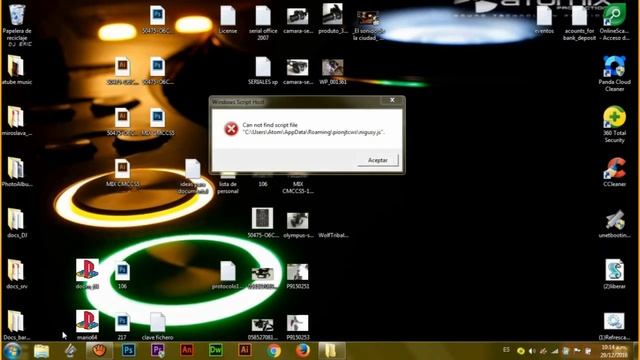Image resolution: width=640 pixels, height=360 pixels.
Task: Select the protocolo1 file icon
Action: point(228,271)
